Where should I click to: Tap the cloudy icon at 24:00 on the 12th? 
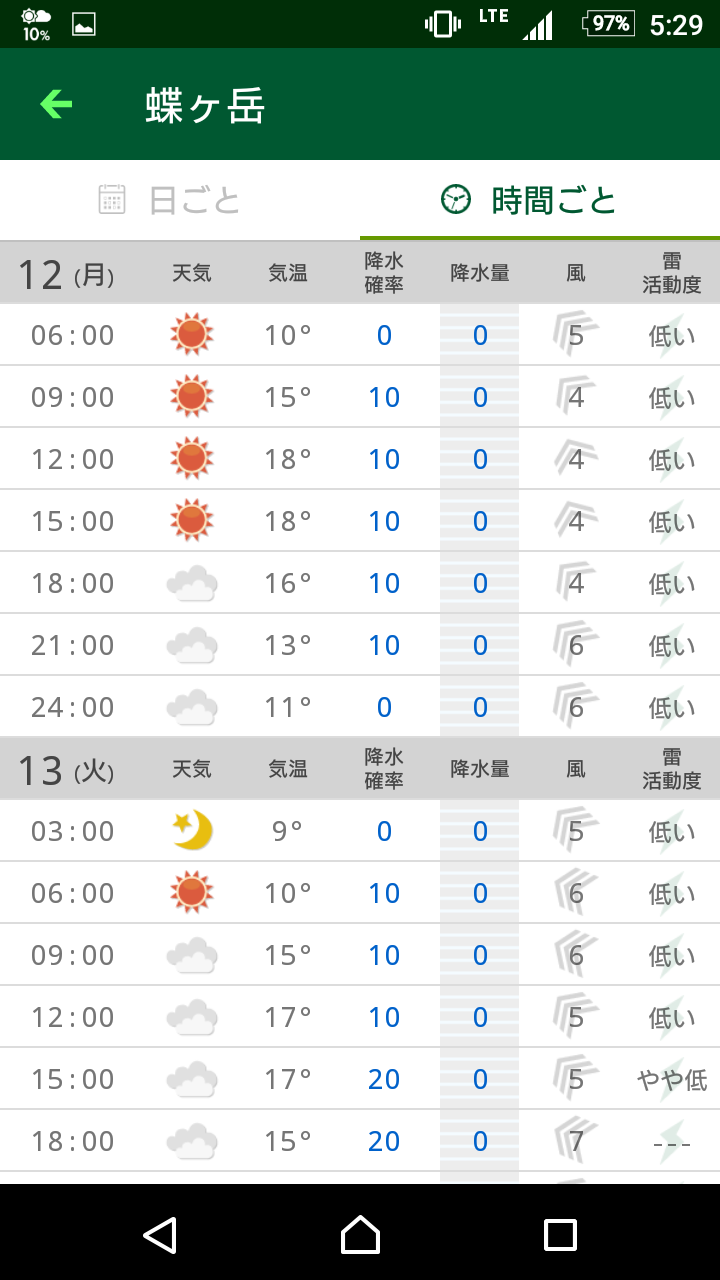(192, 707)
